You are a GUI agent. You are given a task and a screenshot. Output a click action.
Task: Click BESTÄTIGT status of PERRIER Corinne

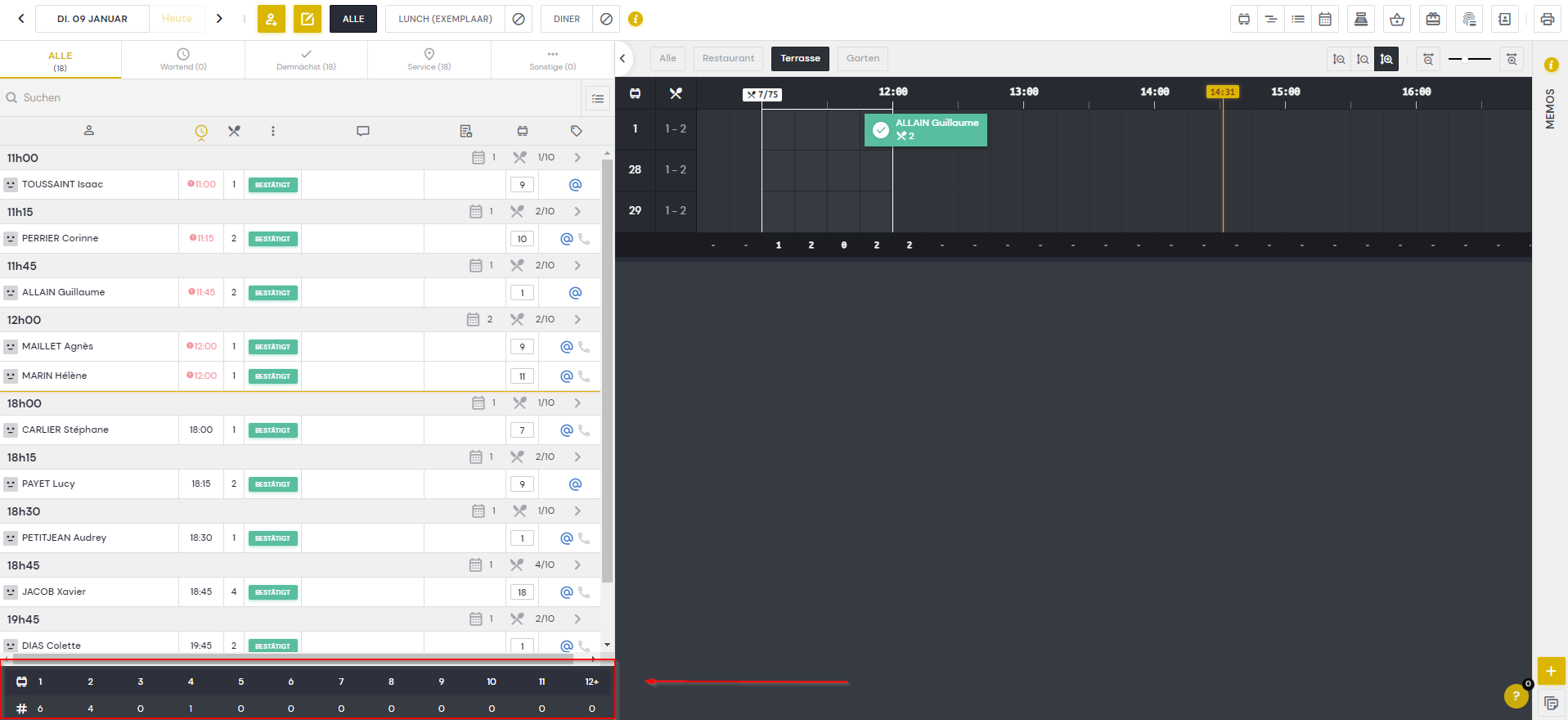272,239
